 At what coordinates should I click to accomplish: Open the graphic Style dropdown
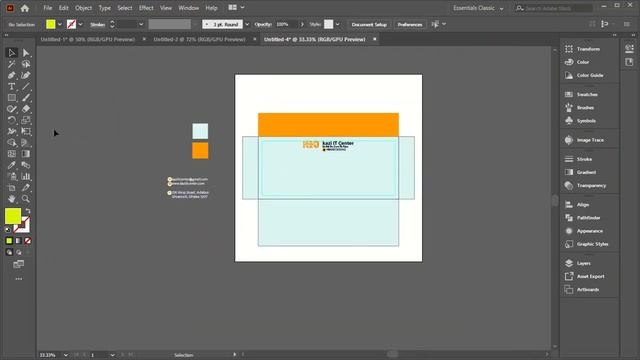coord(338,24)
